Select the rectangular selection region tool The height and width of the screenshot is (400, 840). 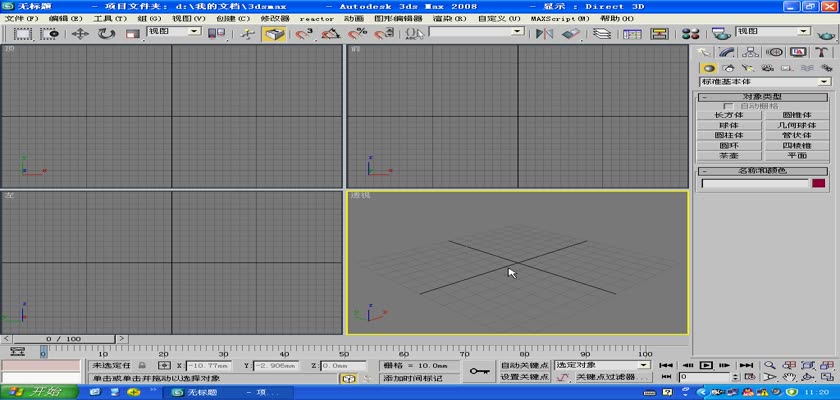click(22, 34)
